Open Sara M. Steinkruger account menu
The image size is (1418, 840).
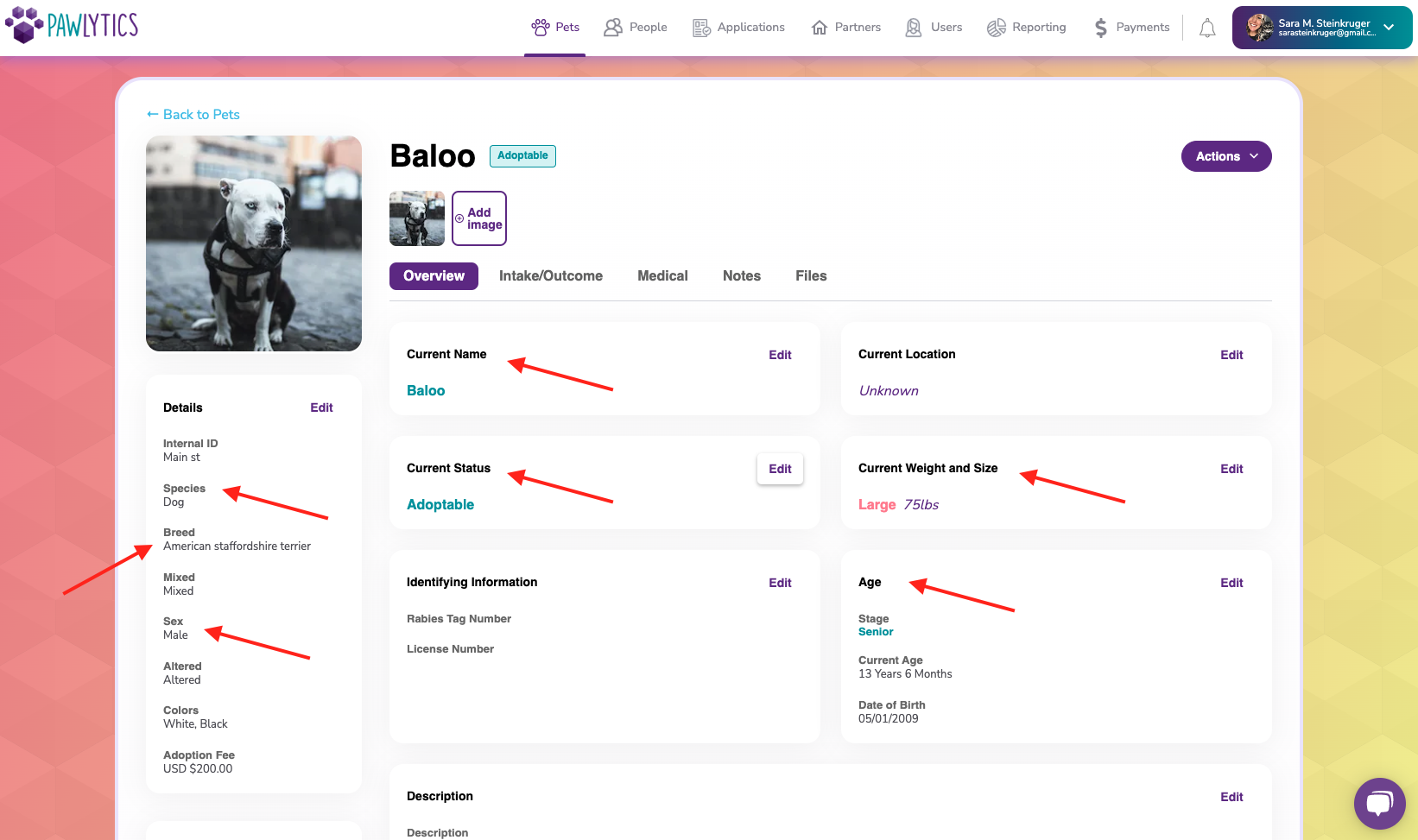[x=1321, y=28]
